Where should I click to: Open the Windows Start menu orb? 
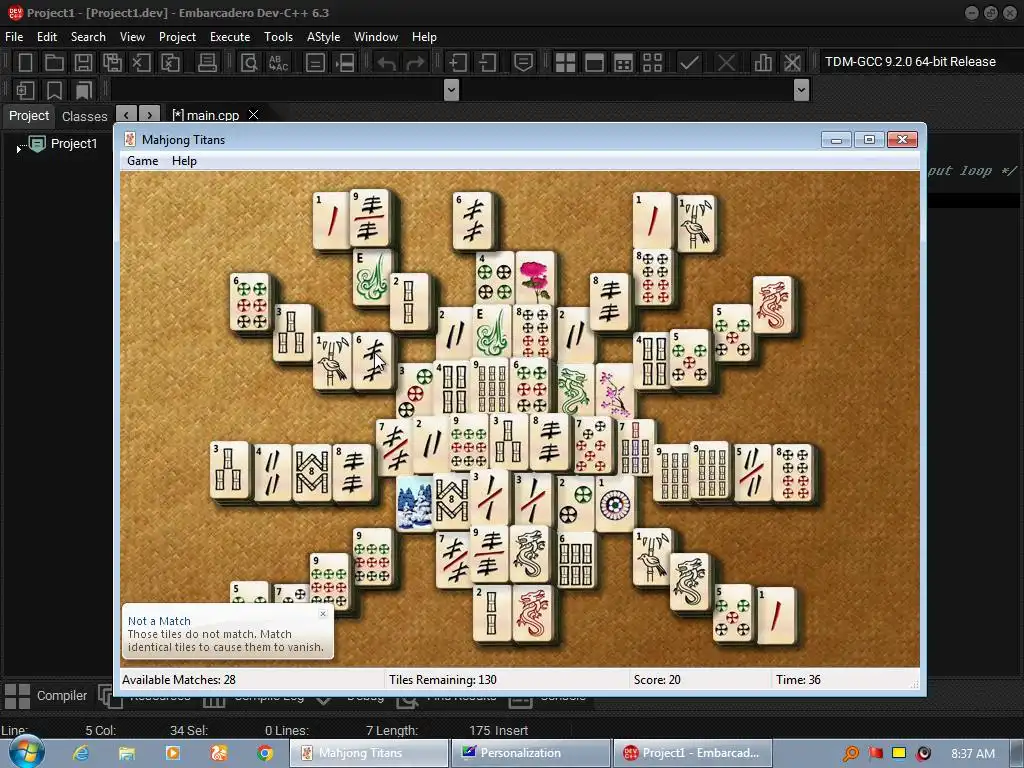pyautogui.click(x=26, y=752)
